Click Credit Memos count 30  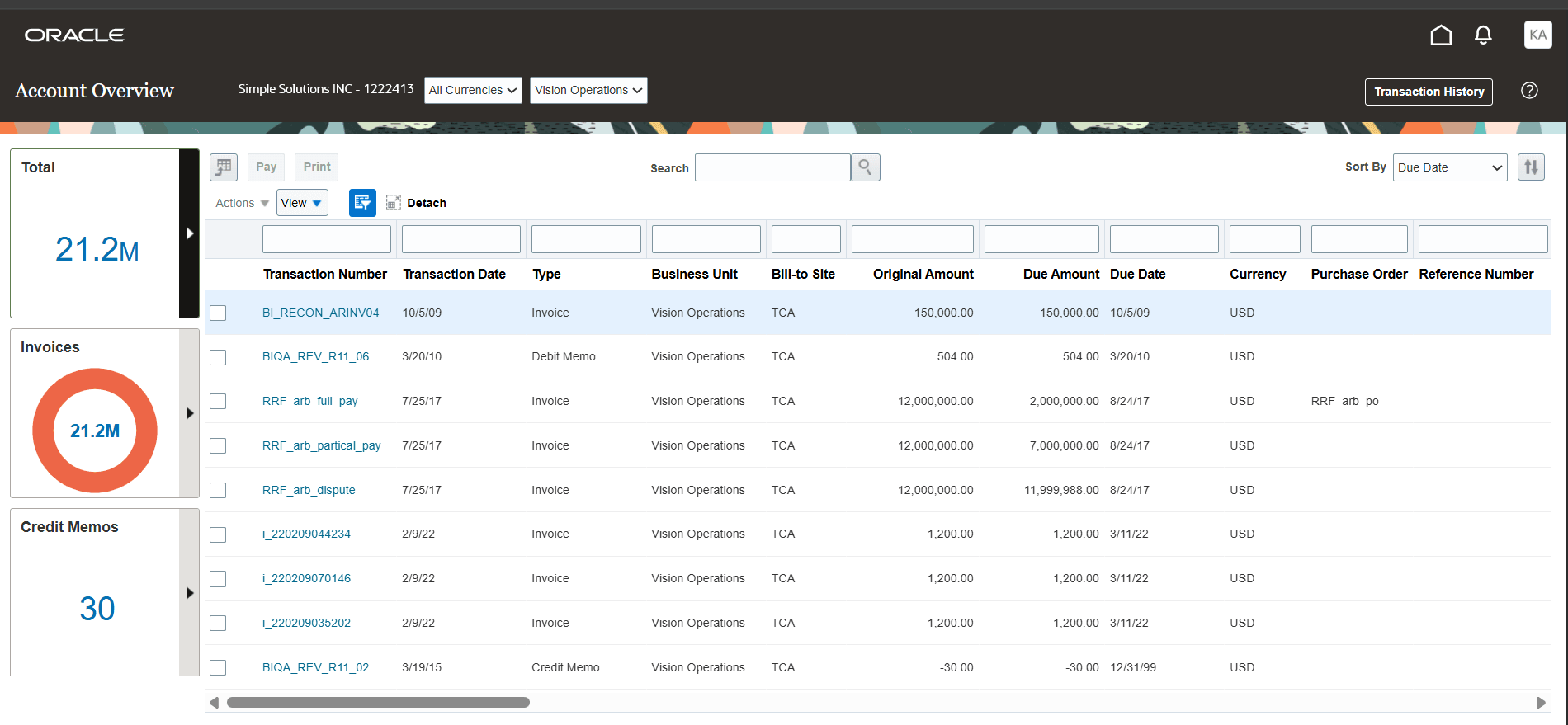97,609
